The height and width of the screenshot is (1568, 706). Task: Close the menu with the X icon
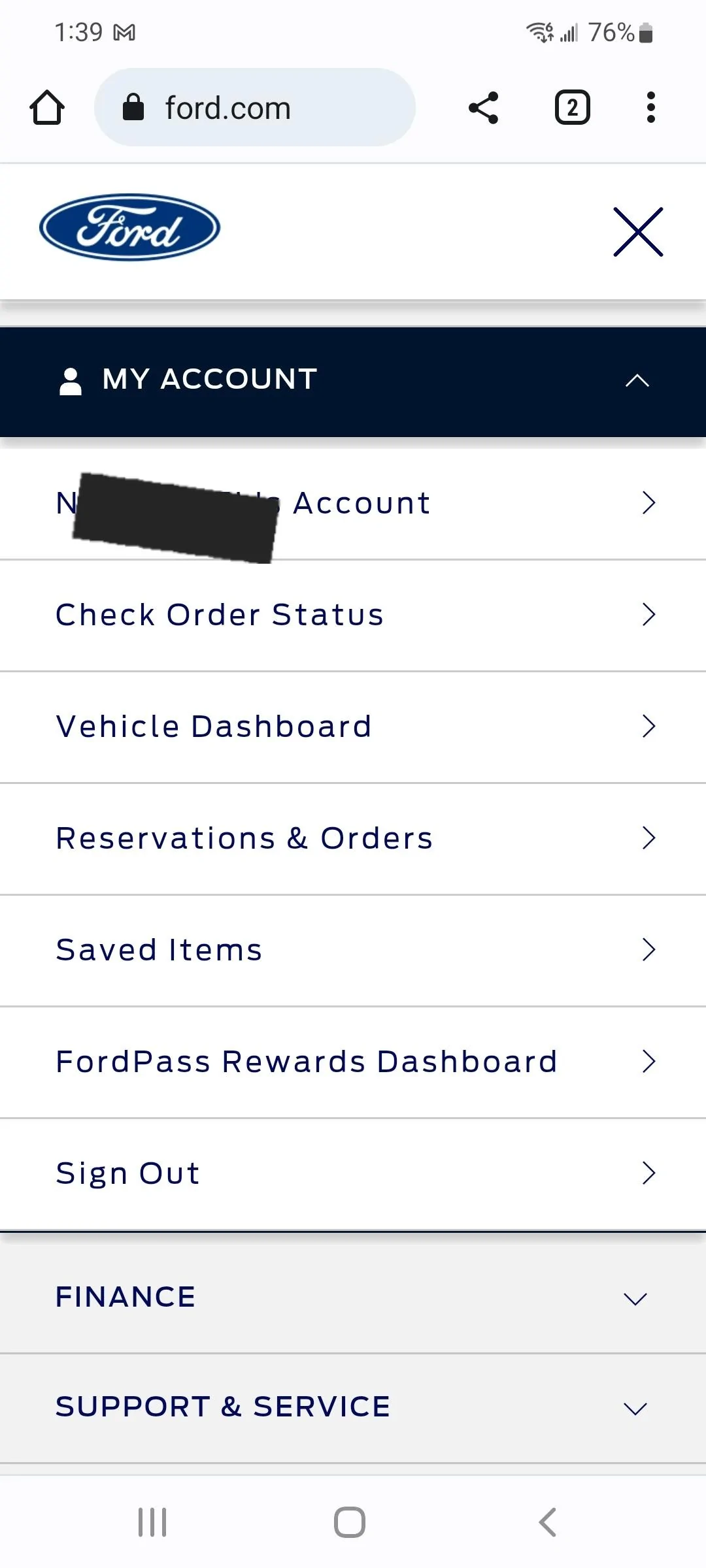pos(639,232)
